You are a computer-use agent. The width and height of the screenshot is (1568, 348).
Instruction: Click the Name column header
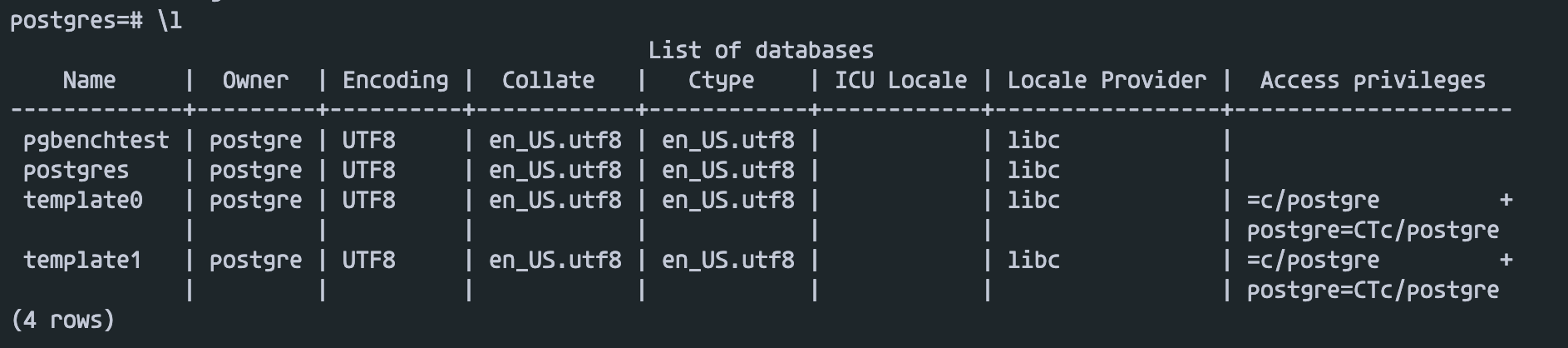(x=89, y=81)
